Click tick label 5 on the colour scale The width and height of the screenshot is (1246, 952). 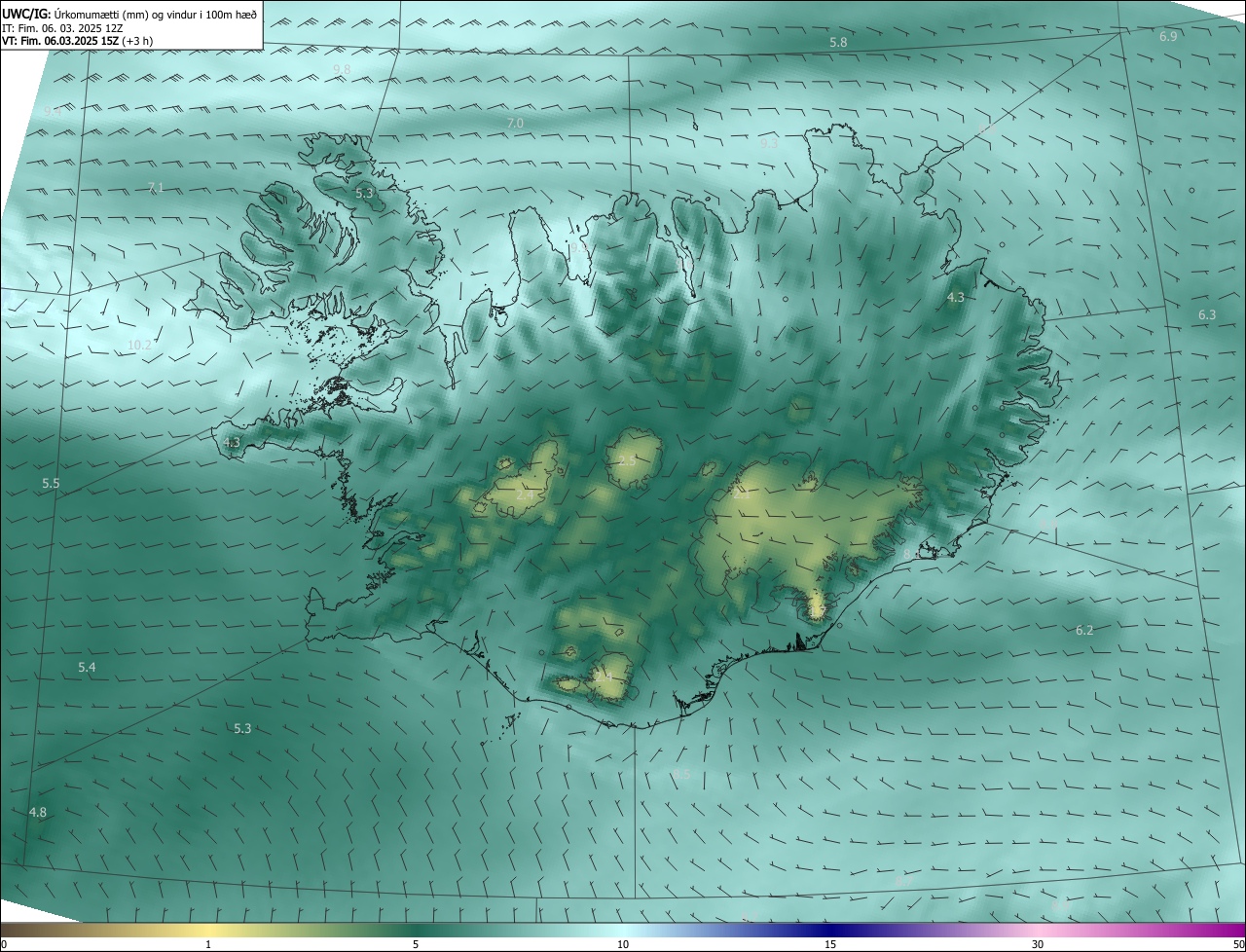pyautogui.click(x=416, y=944)
